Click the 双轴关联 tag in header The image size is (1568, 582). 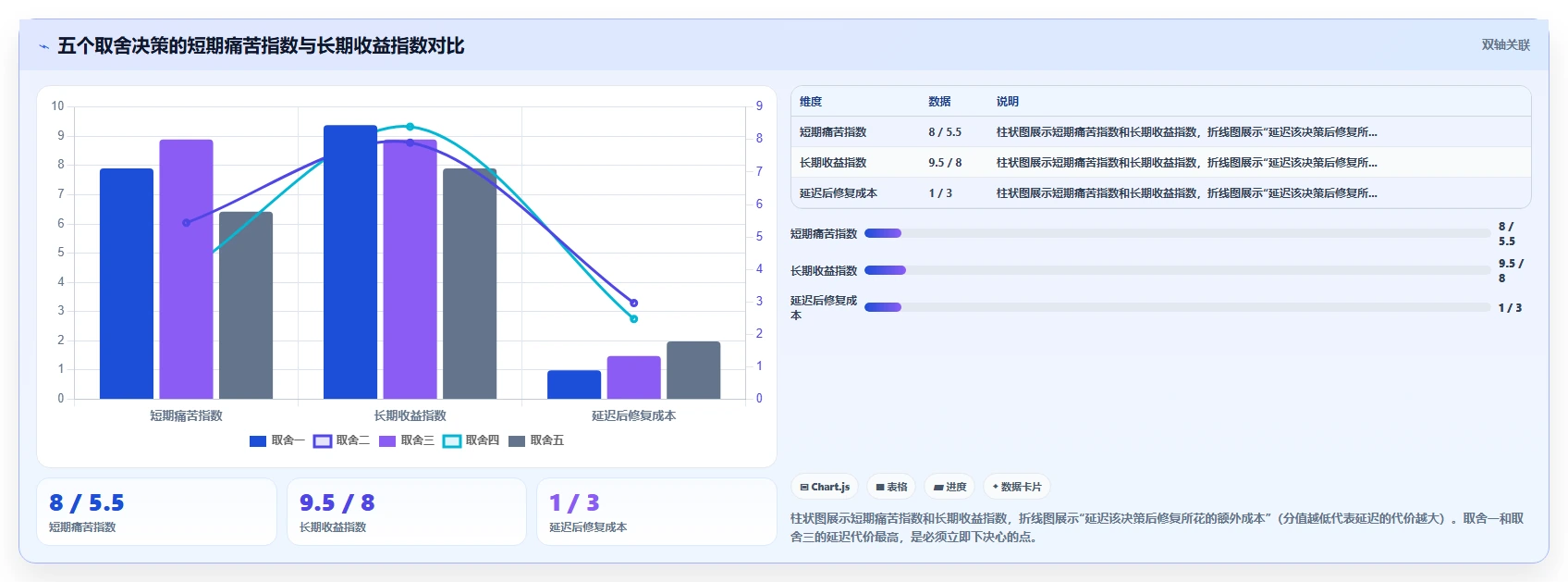pyautogui.click(x=1505, y=44)
